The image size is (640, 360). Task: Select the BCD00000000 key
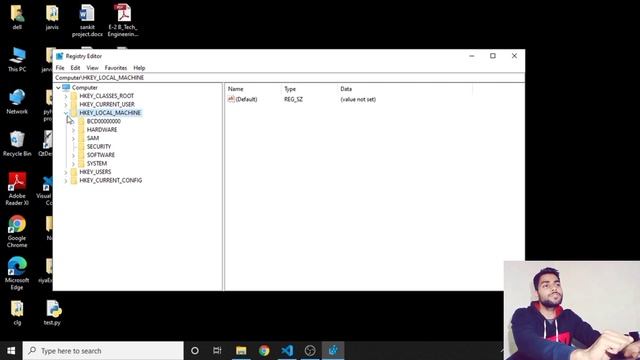click(x=104, y=121)
